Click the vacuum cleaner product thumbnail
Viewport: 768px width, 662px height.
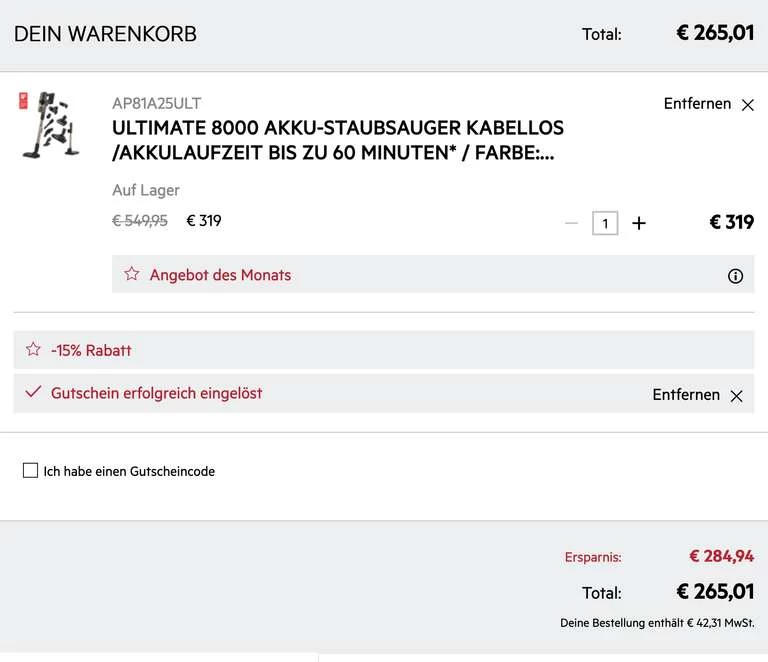click(50, 127)
